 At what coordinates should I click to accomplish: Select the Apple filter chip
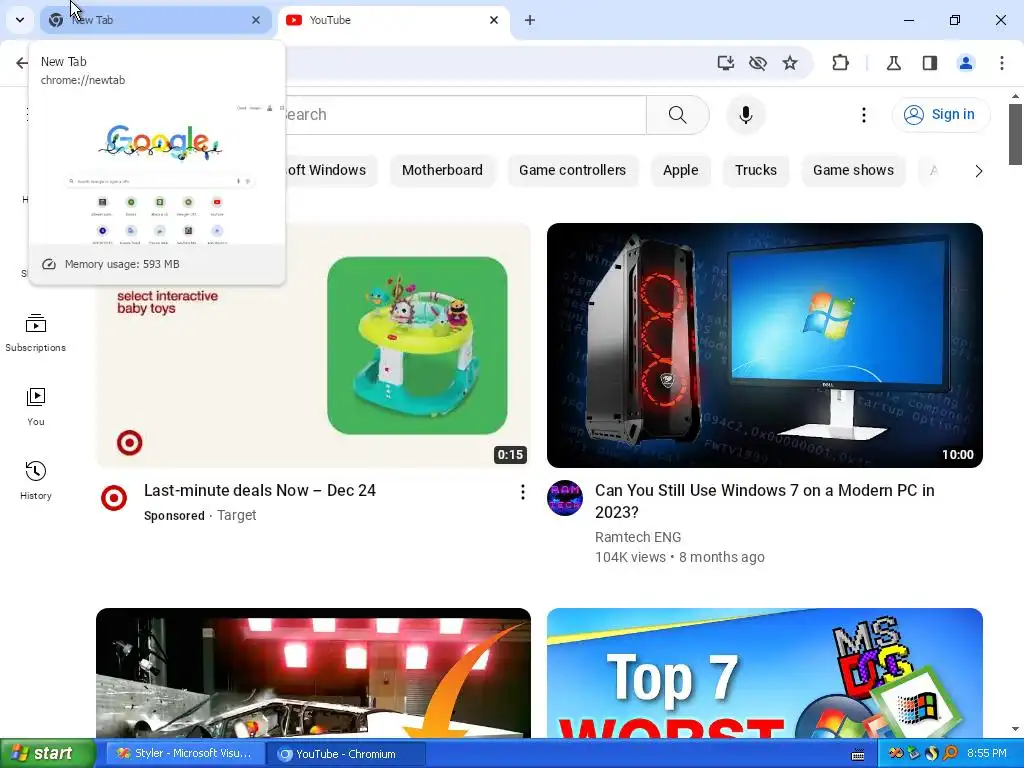coord(680,170)
